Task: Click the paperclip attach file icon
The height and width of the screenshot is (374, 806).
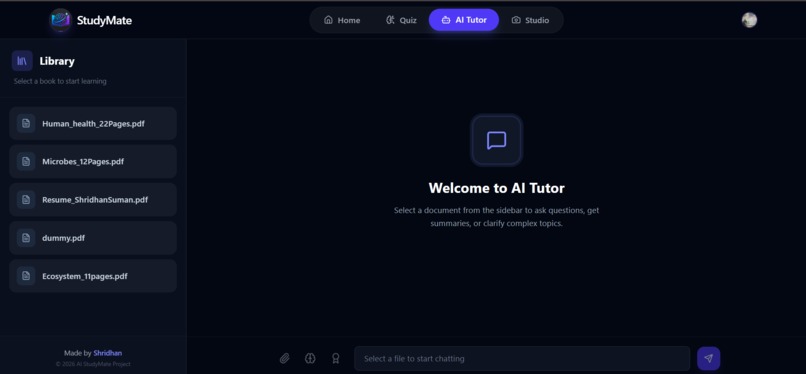Action: tap(284, 358)
